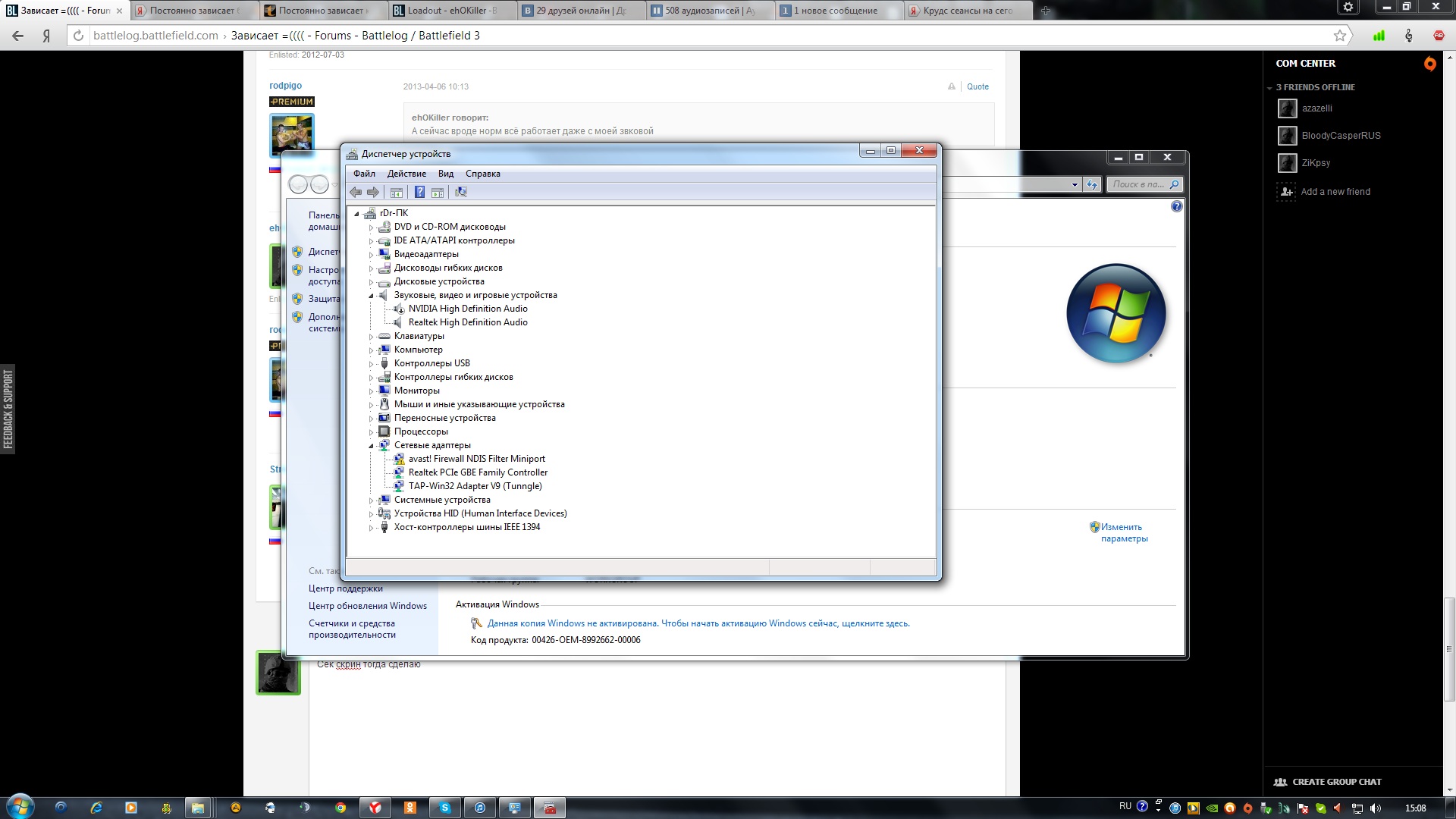
Task: Click avast! Firewall NDIS Filter adapter icon
Action: pos(399,459)
